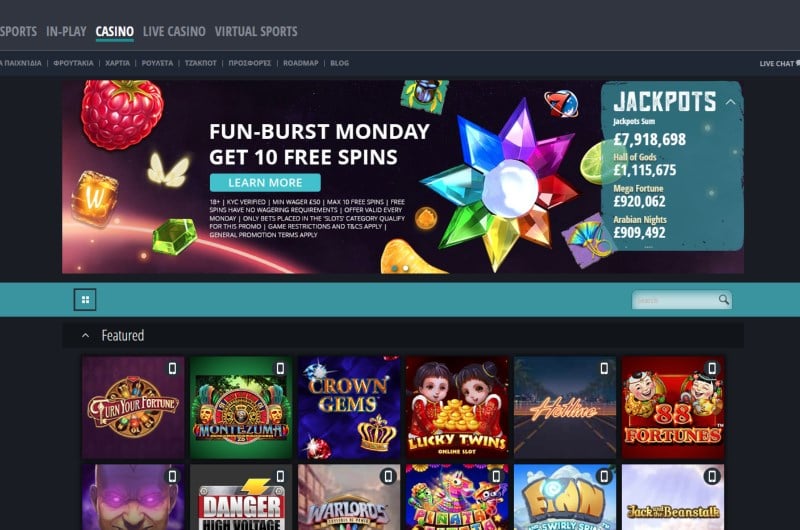
Task: Open the grid view categories icon
Action: (x=85, y=299)
